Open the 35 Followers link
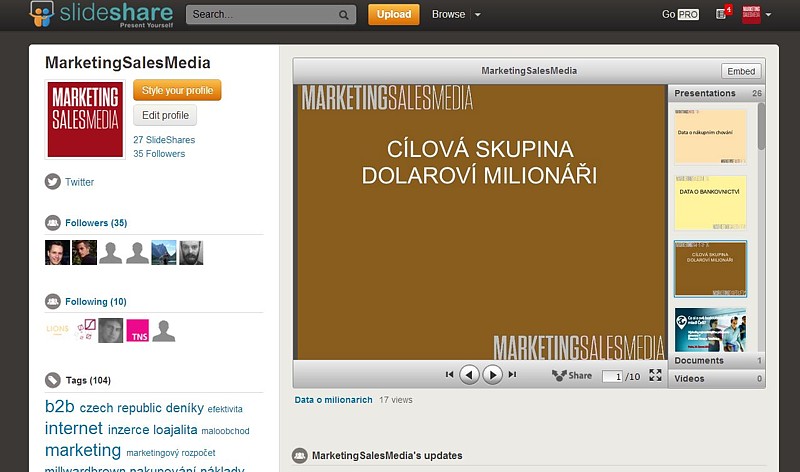Screen dimensions: 800x472 click(x=159, y=154)
